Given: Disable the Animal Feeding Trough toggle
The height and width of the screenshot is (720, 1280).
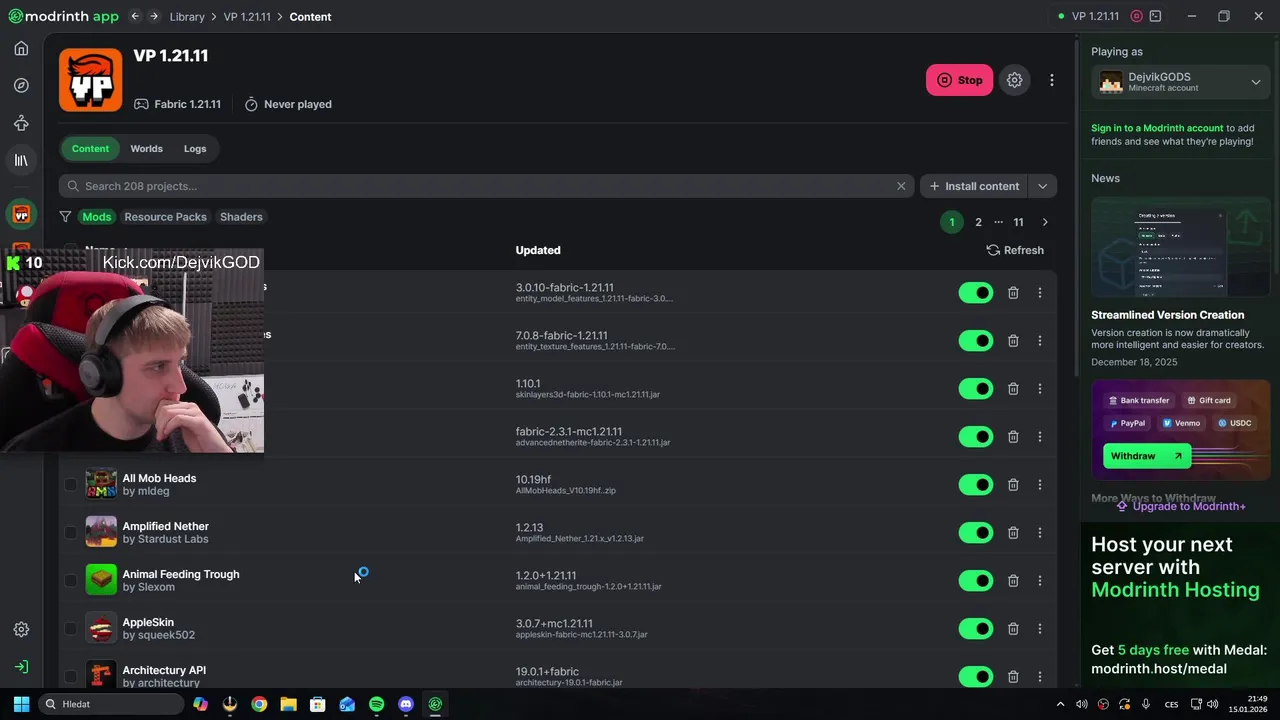Looking at the screenshot, I should (x=976, y=581).
